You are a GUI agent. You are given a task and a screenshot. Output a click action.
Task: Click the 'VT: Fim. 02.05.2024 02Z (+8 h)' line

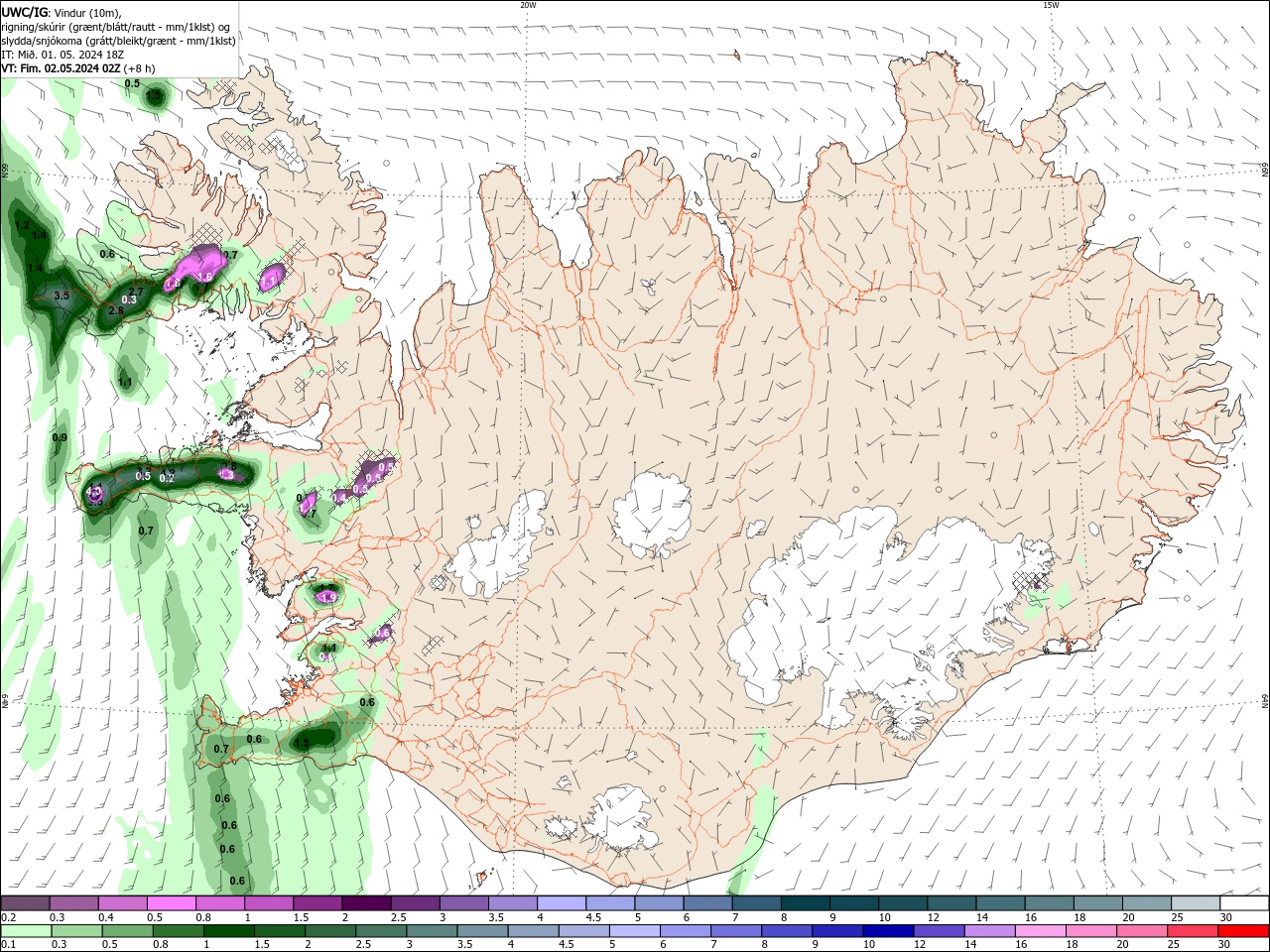[x=78, y=68]
